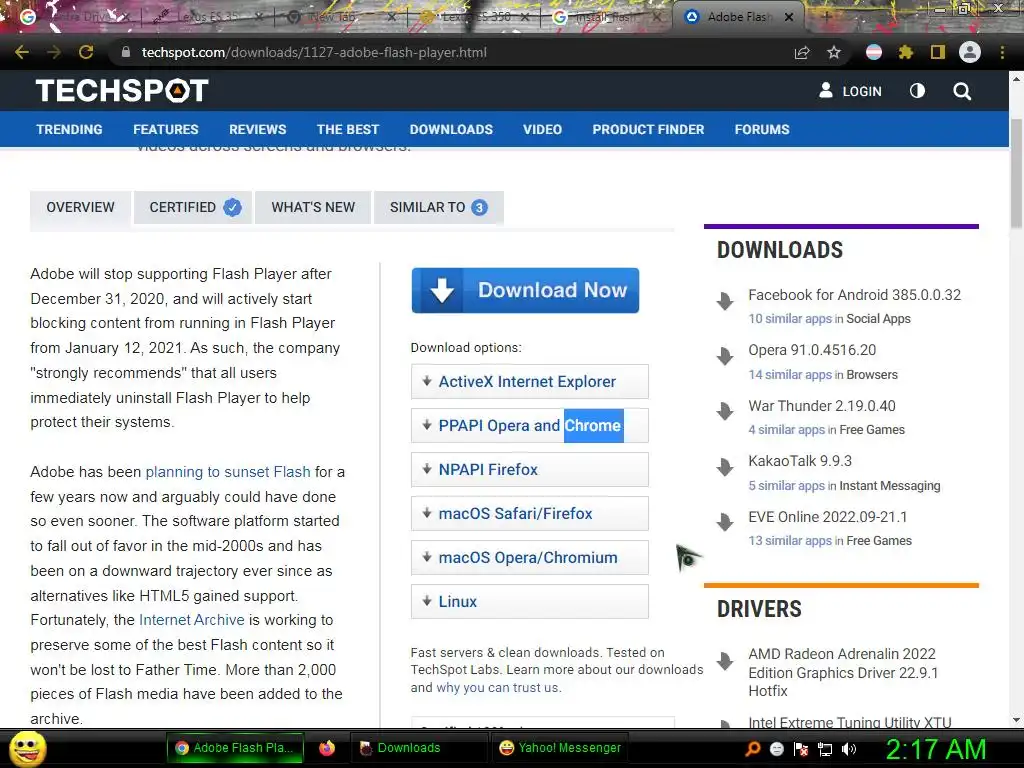Switch to the CERTIFIED tab
This screenshot has height=768, width=1024.
[193, 208]
